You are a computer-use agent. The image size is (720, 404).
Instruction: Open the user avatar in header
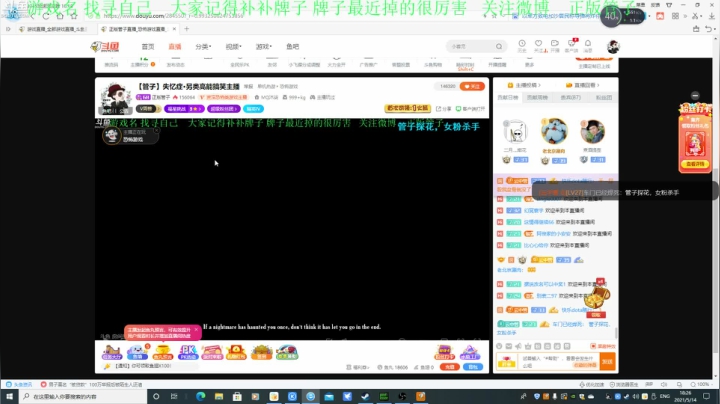tap(613, 46)
